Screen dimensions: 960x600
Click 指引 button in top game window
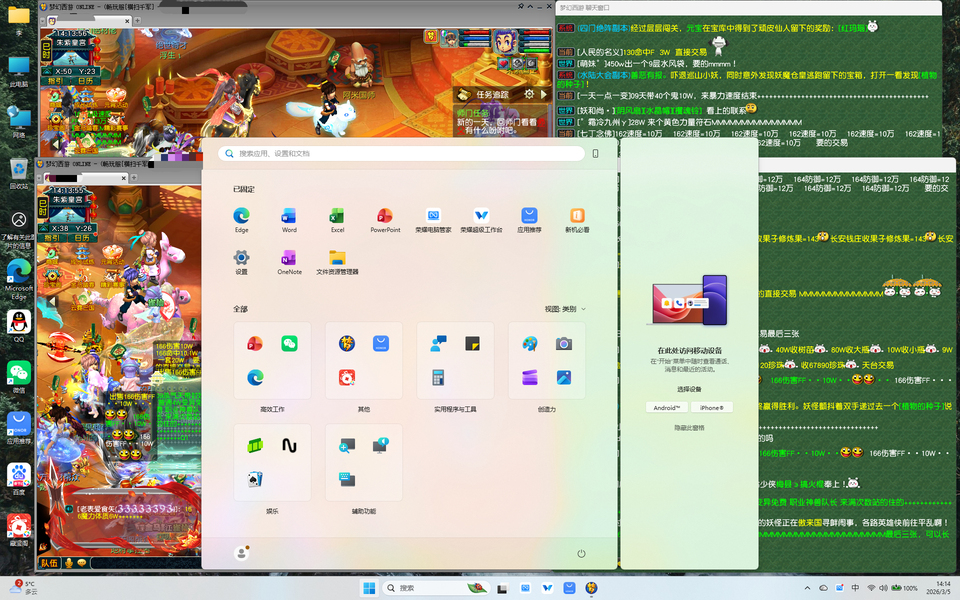coord(55,81)
